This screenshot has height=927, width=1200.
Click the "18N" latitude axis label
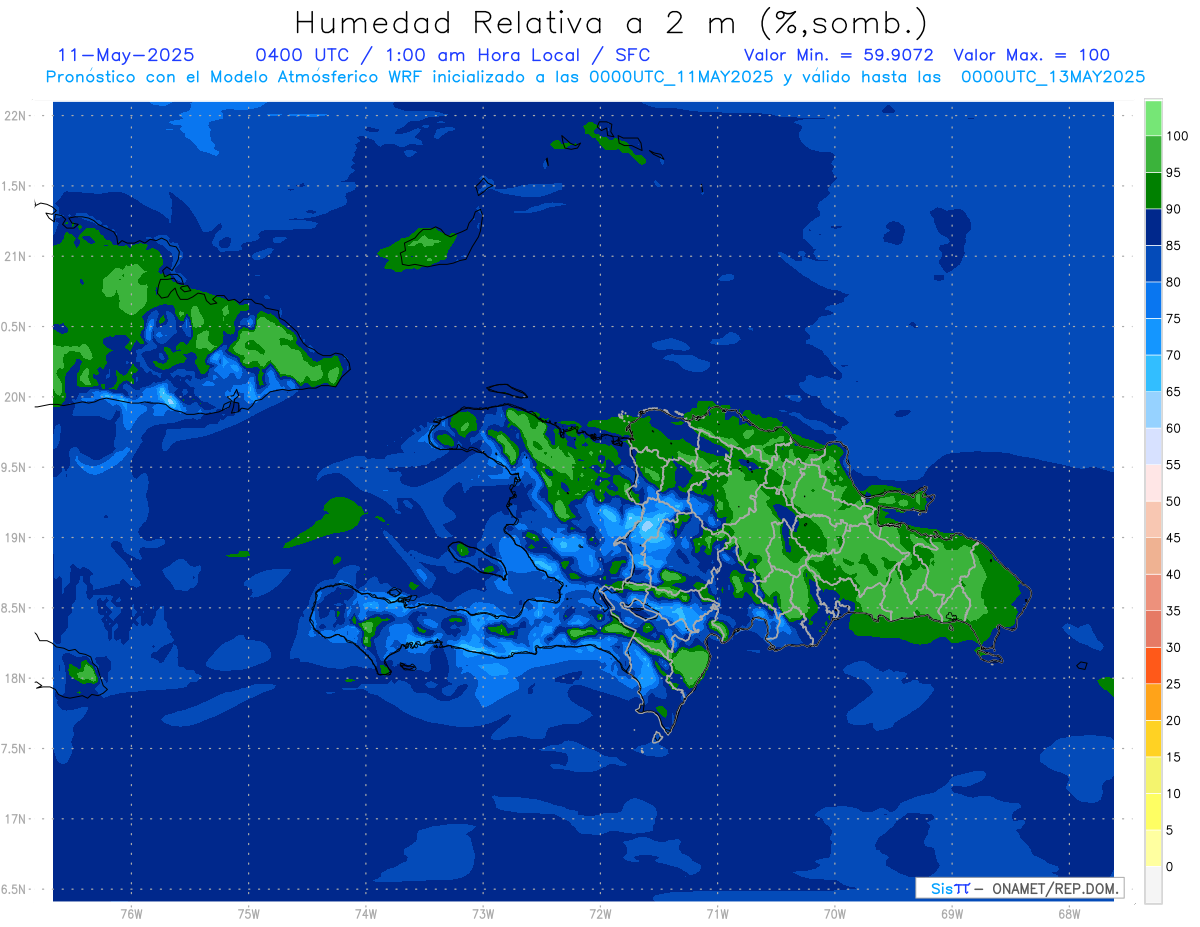(x=13, y=678)
